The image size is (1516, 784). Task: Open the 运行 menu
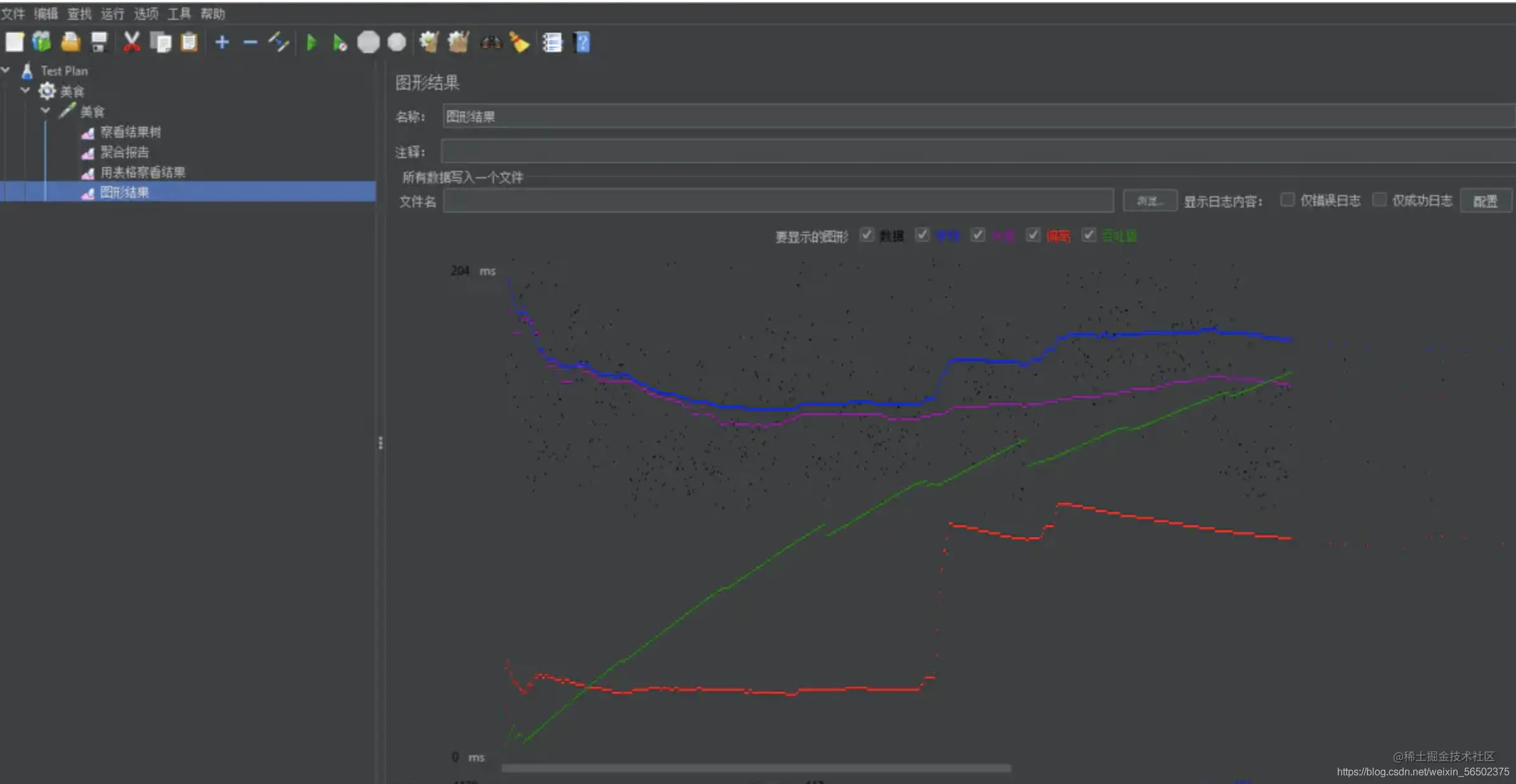pos(112,13)
